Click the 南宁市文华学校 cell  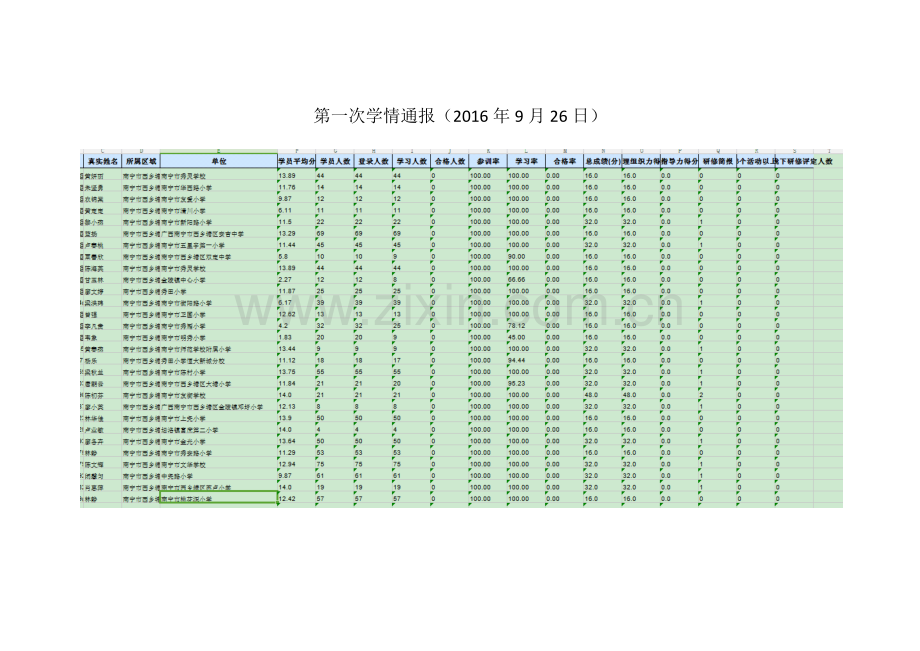click(219, 464)
